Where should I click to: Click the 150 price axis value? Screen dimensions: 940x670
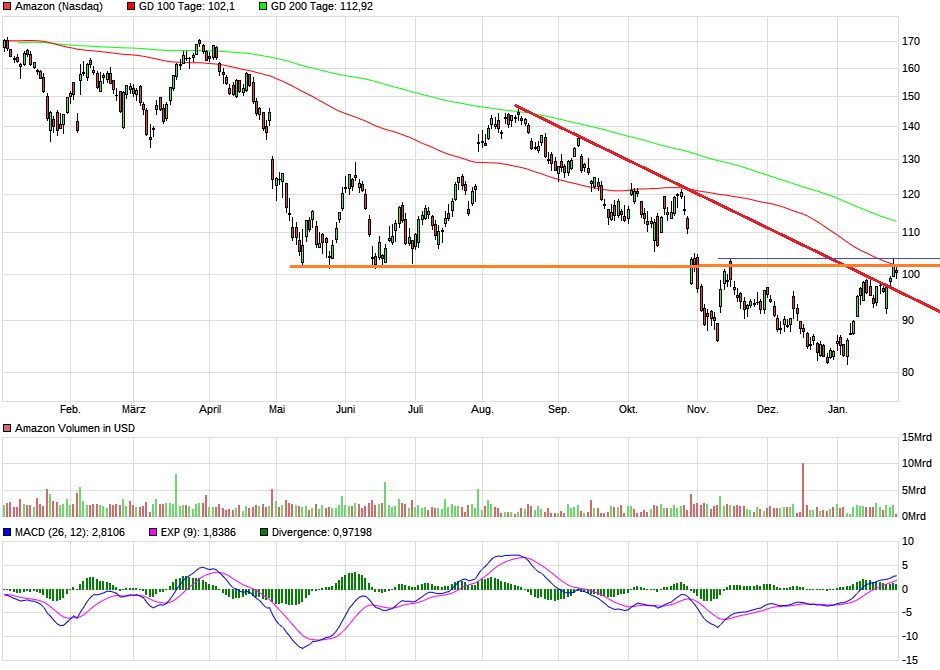[911, 96]
